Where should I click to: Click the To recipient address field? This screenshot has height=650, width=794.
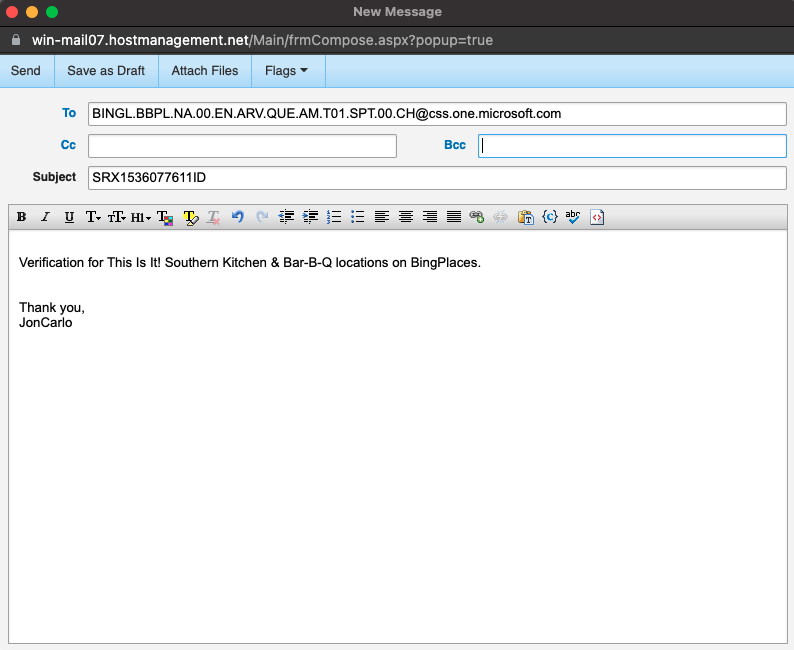coord(437,114)
